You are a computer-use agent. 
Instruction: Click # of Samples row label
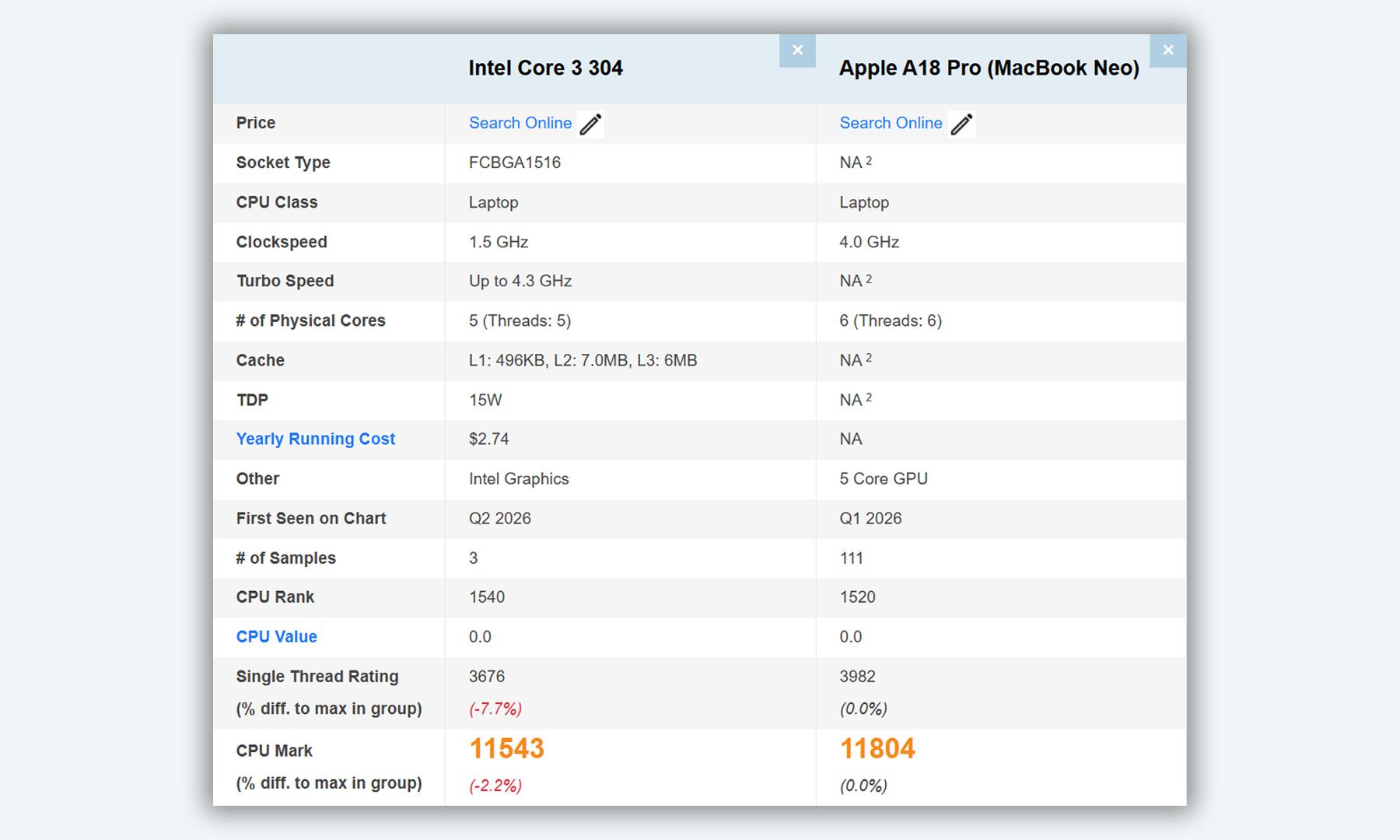click(286, 558)
